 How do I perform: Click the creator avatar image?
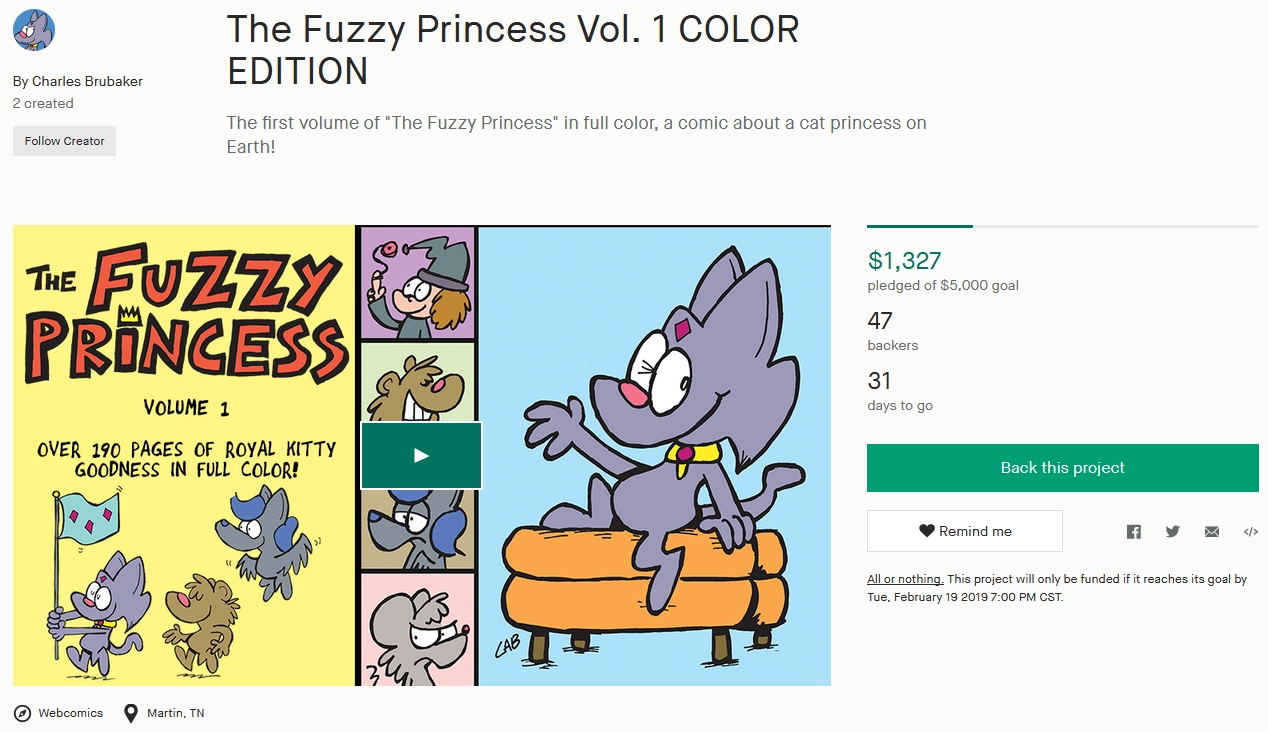(x=34, y=30)
